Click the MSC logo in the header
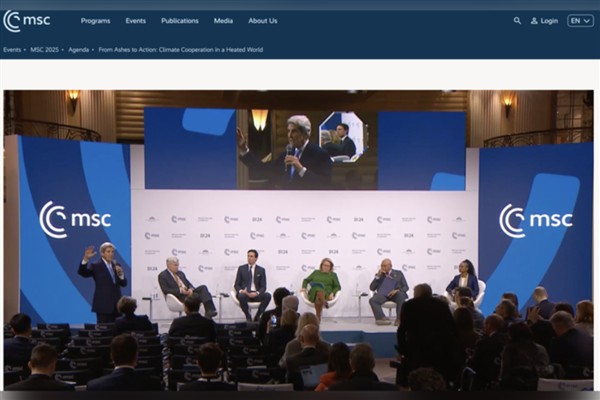 click(27, 20)
